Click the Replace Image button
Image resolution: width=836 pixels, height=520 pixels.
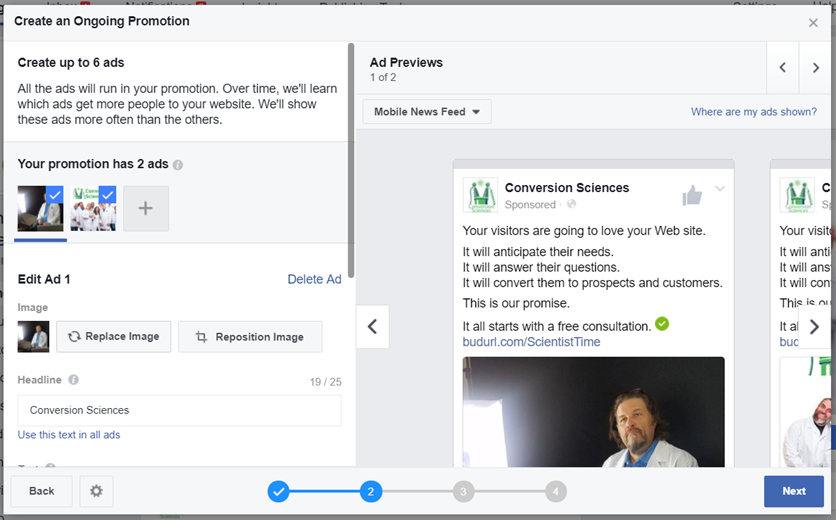pos(114,337)
